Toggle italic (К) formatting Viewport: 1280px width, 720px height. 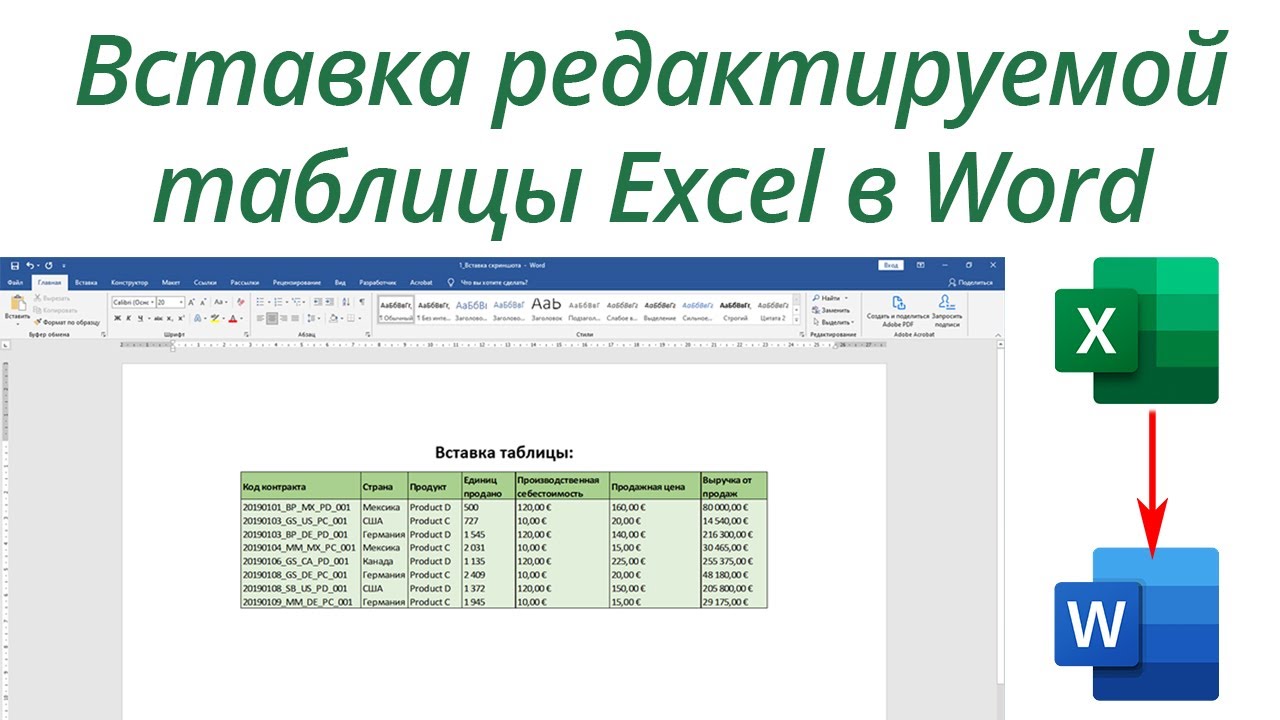[129, 319]
